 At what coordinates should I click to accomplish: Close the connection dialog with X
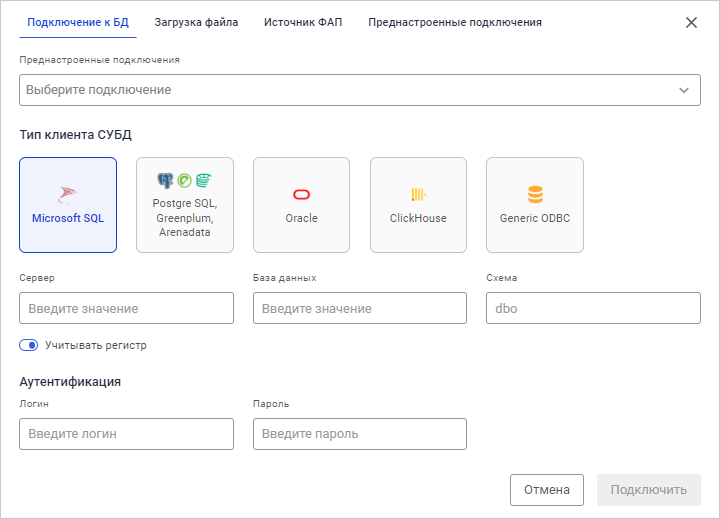click(691, 22)
